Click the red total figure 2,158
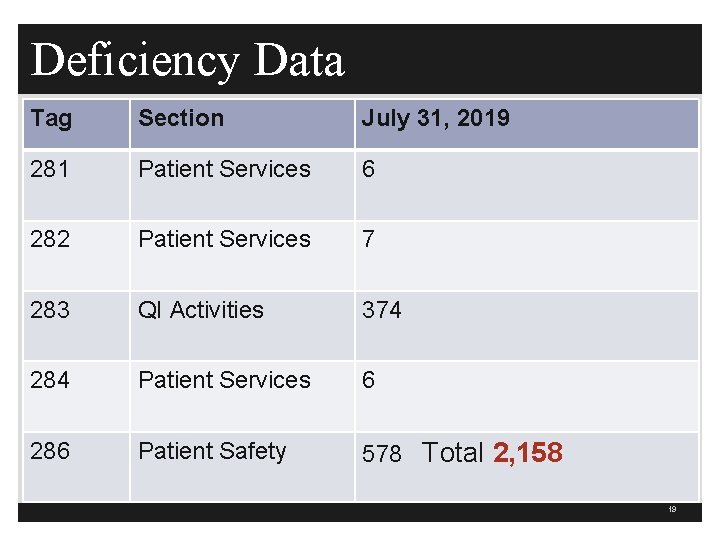This screenshot has height=540, width=720. 528,453
